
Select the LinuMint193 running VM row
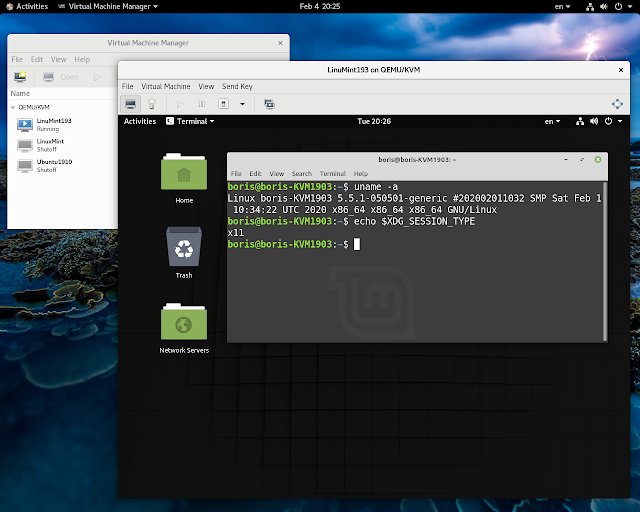point(62,125)
